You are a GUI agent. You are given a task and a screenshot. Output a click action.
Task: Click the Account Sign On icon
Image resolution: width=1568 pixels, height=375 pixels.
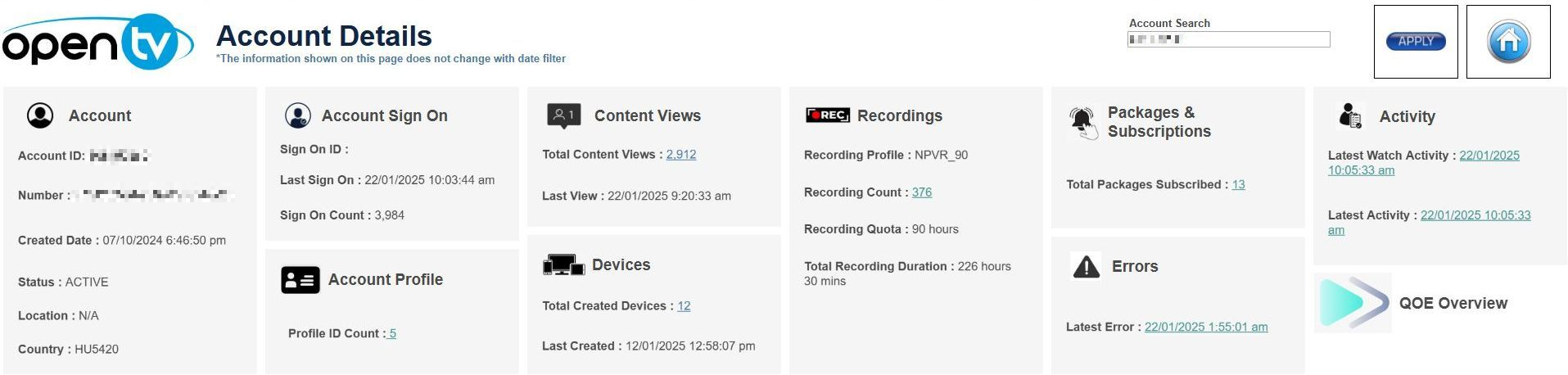(x=297, y=115)
